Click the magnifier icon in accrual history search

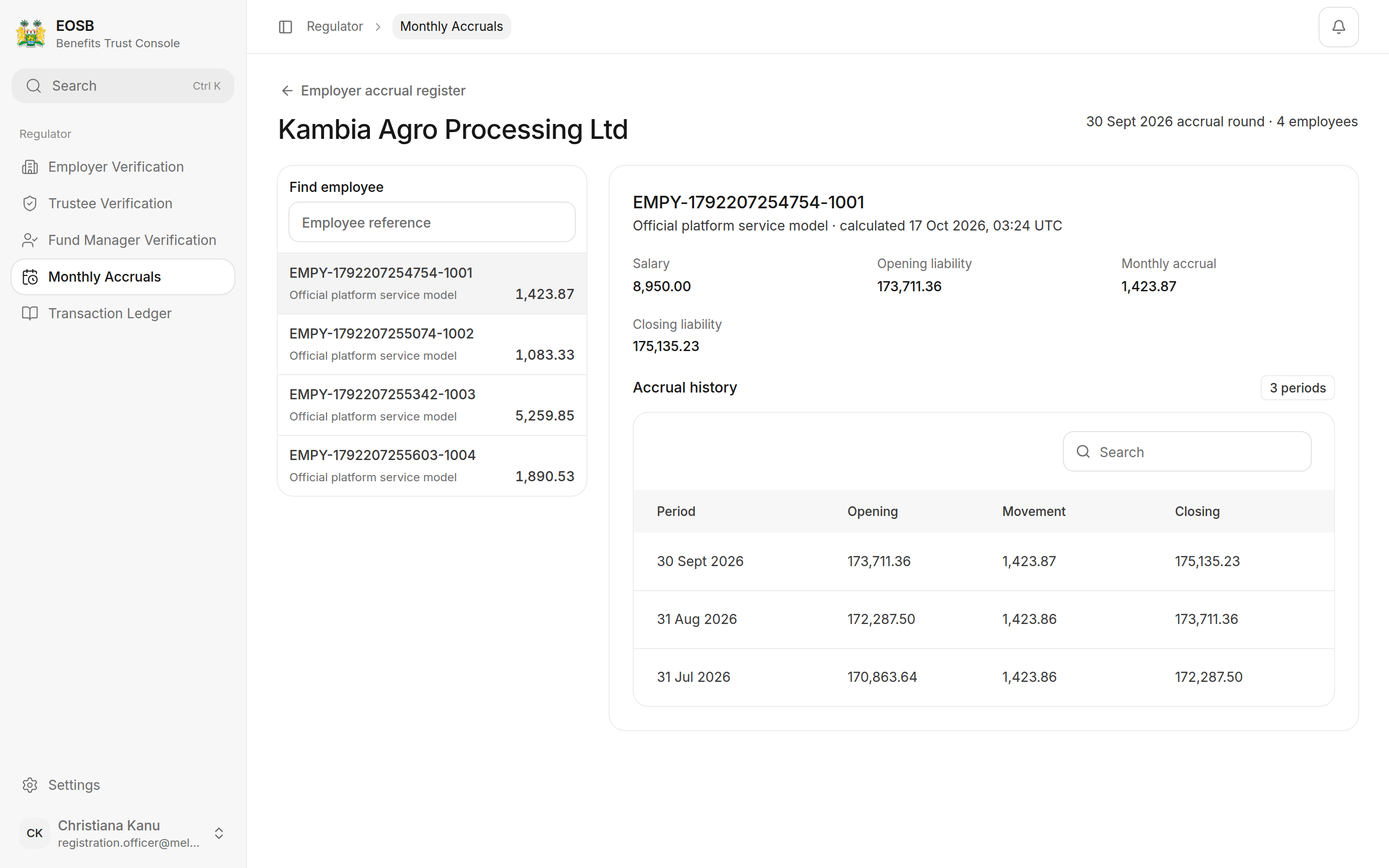pyautogui.click(x=1083, y=451)
